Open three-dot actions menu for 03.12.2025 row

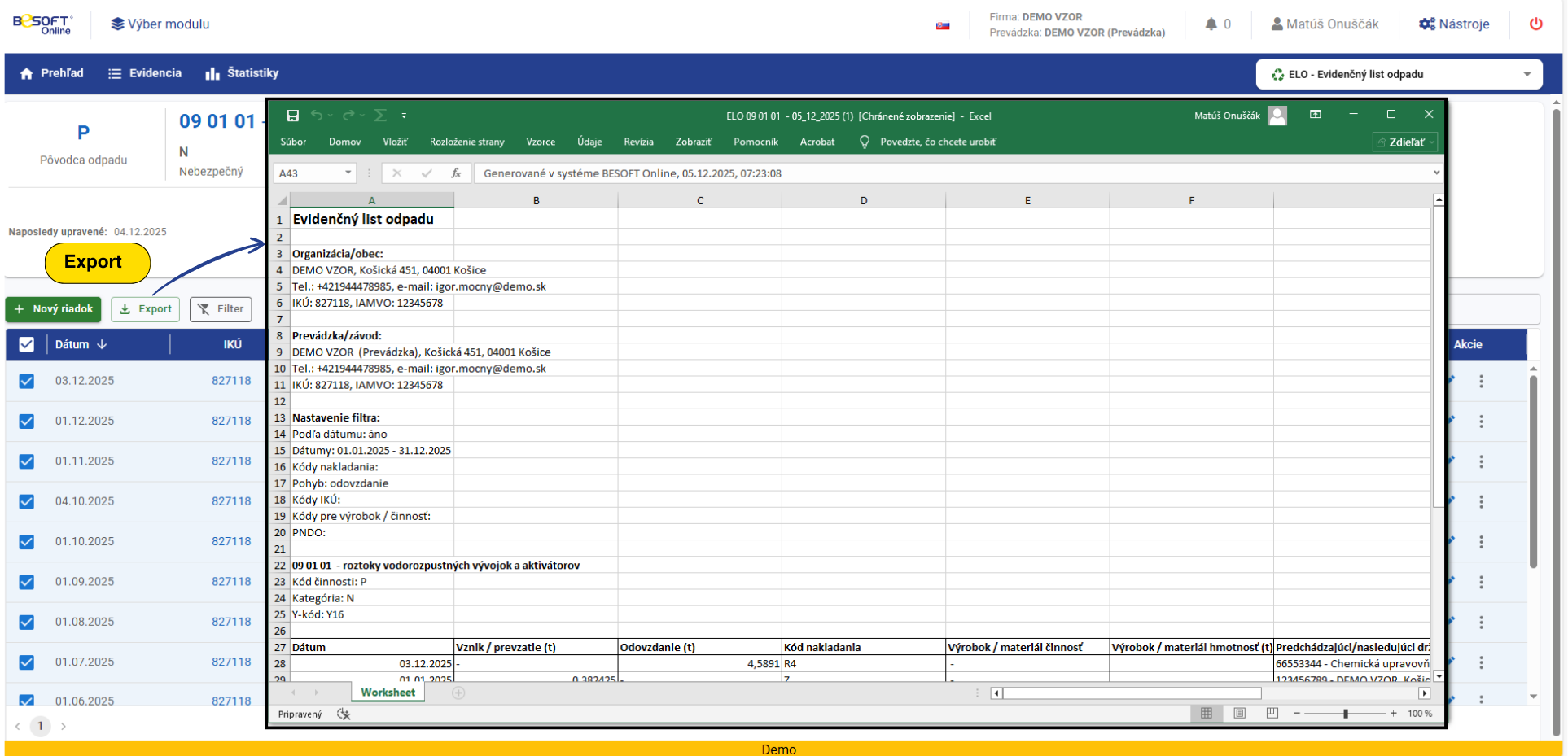coord(1481,381)
